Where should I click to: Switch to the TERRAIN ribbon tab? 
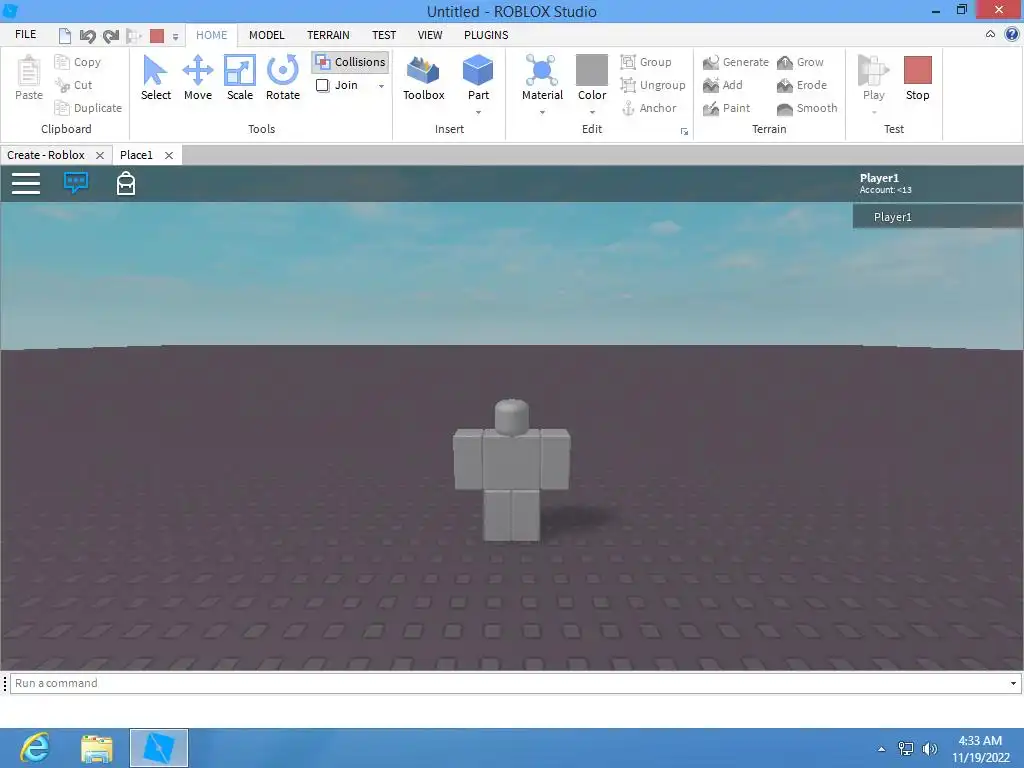328,35
